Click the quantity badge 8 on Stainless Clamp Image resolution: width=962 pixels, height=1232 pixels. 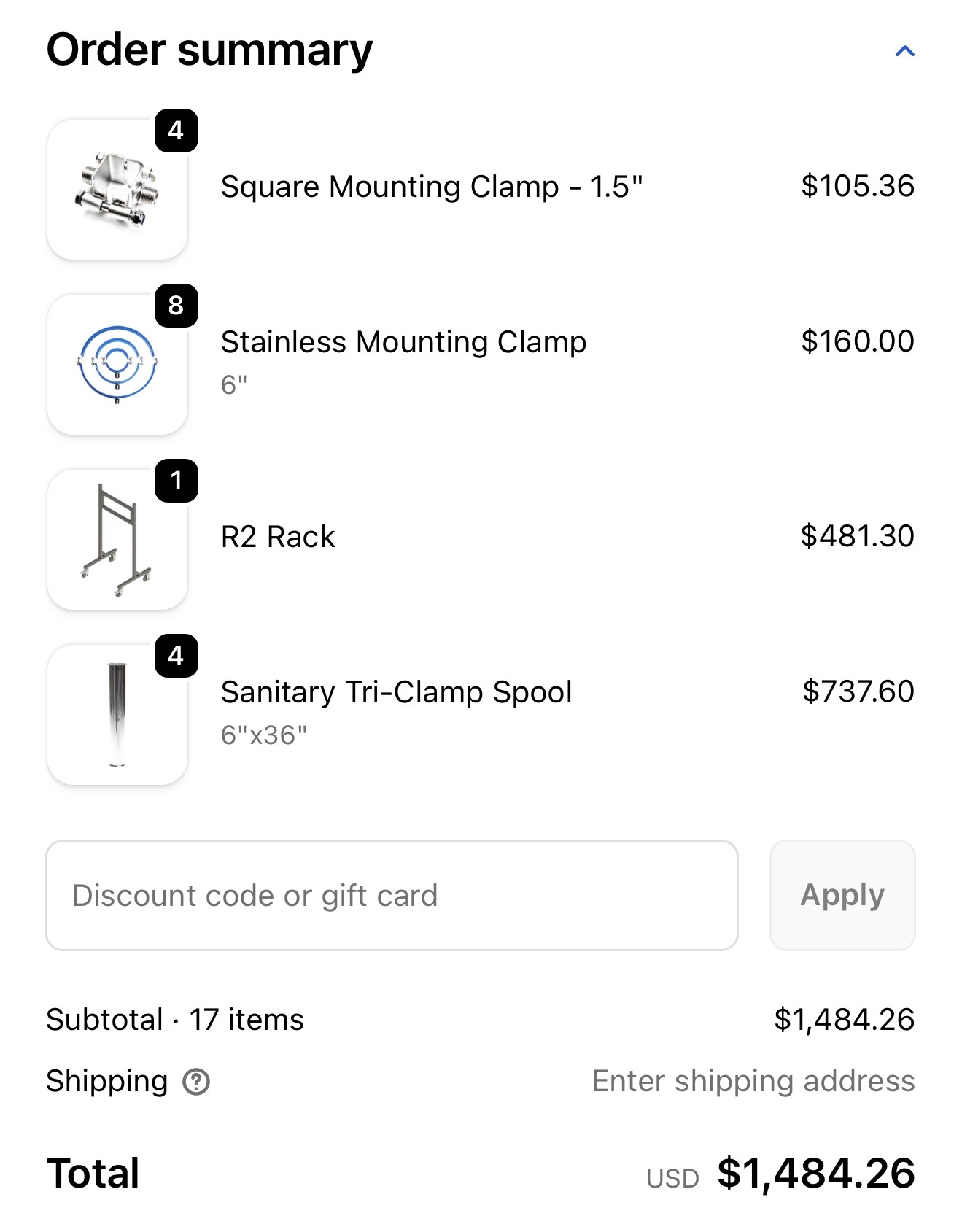177,306
